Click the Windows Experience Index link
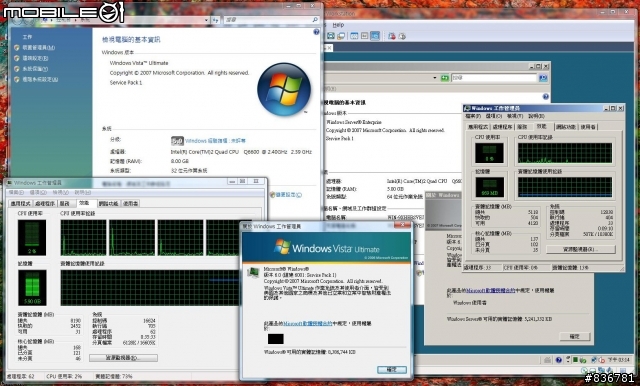The image size is (640, 386). (x=215, y=141)
